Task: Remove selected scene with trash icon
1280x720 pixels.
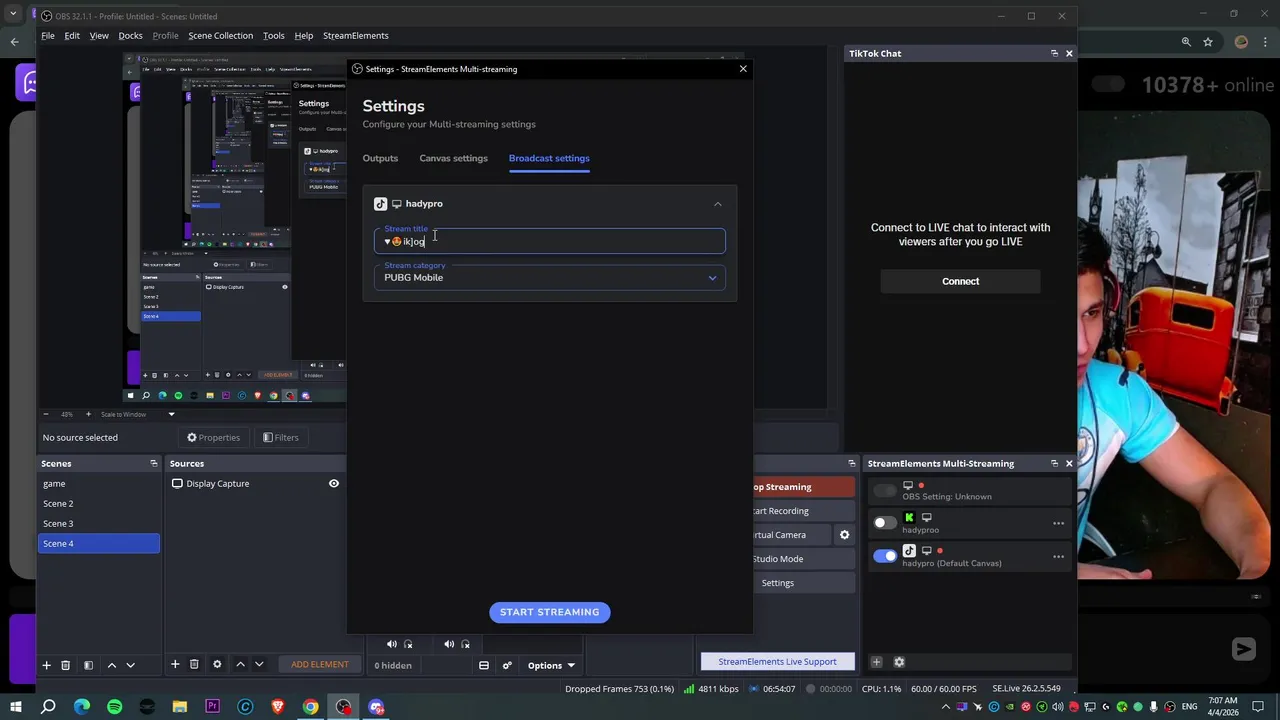Action: coord(65,665)
